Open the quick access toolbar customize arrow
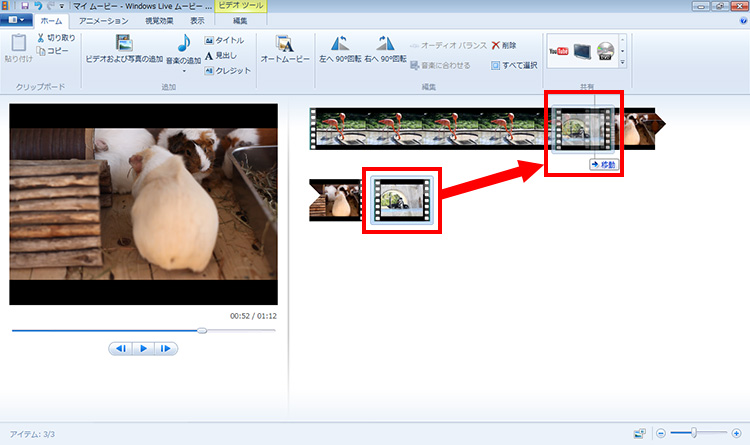 62,7
